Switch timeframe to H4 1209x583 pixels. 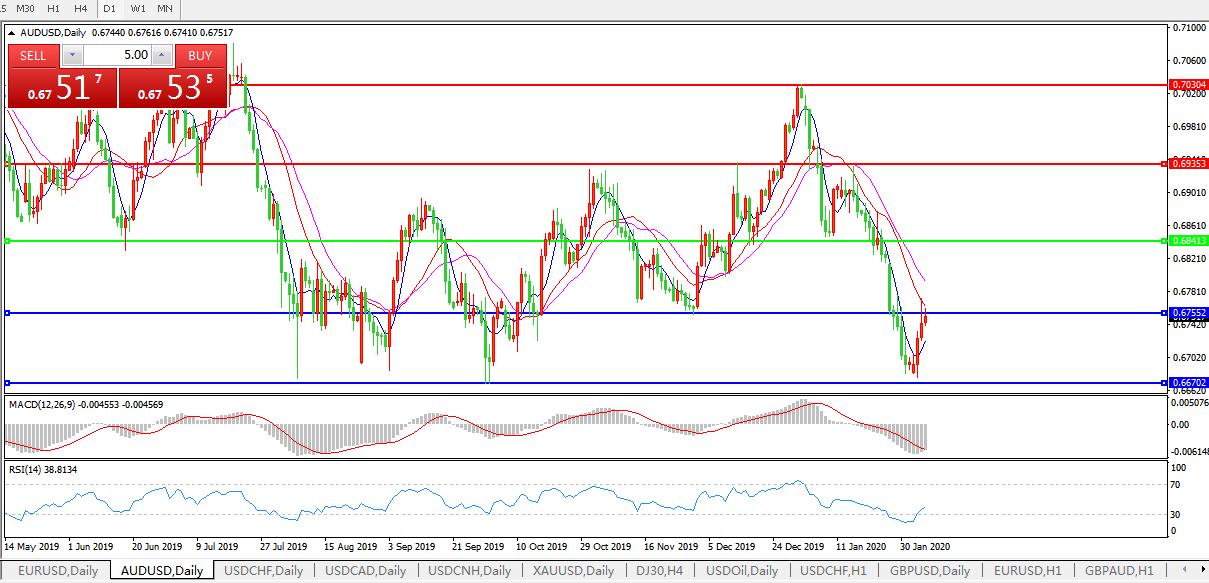81,9
